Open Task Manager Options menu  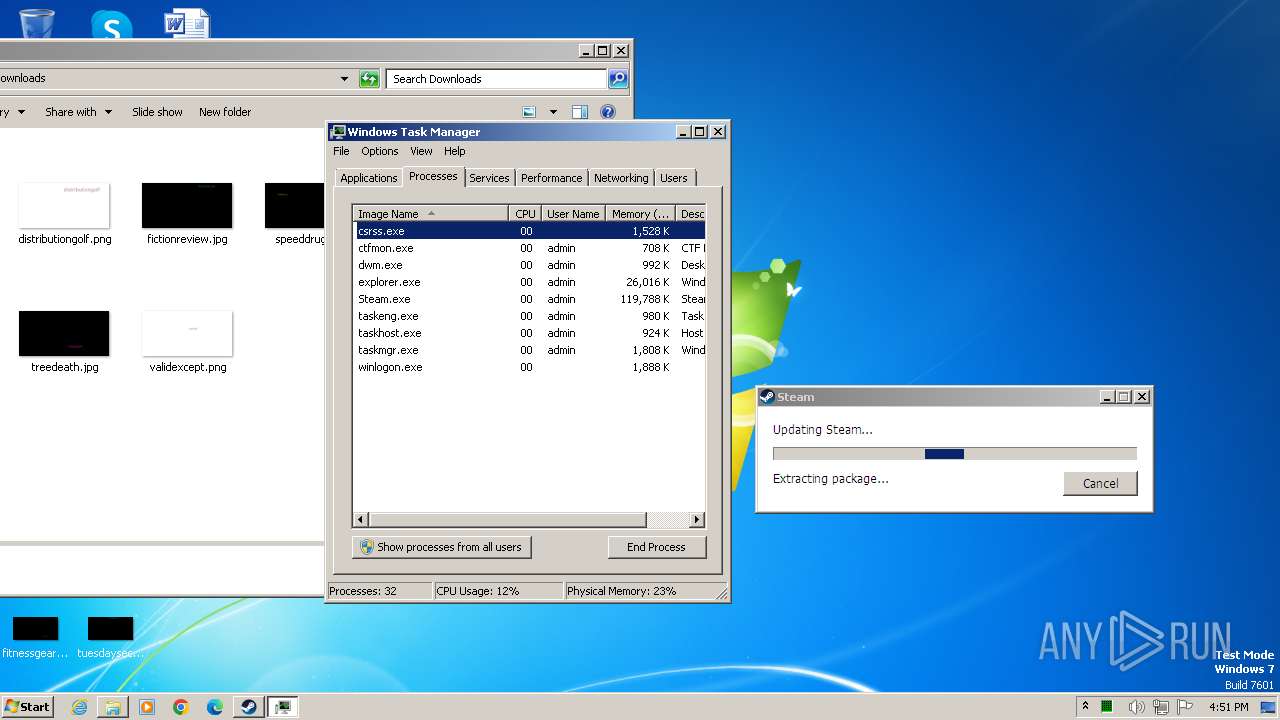pyautogui.click(x=379, y=151)
